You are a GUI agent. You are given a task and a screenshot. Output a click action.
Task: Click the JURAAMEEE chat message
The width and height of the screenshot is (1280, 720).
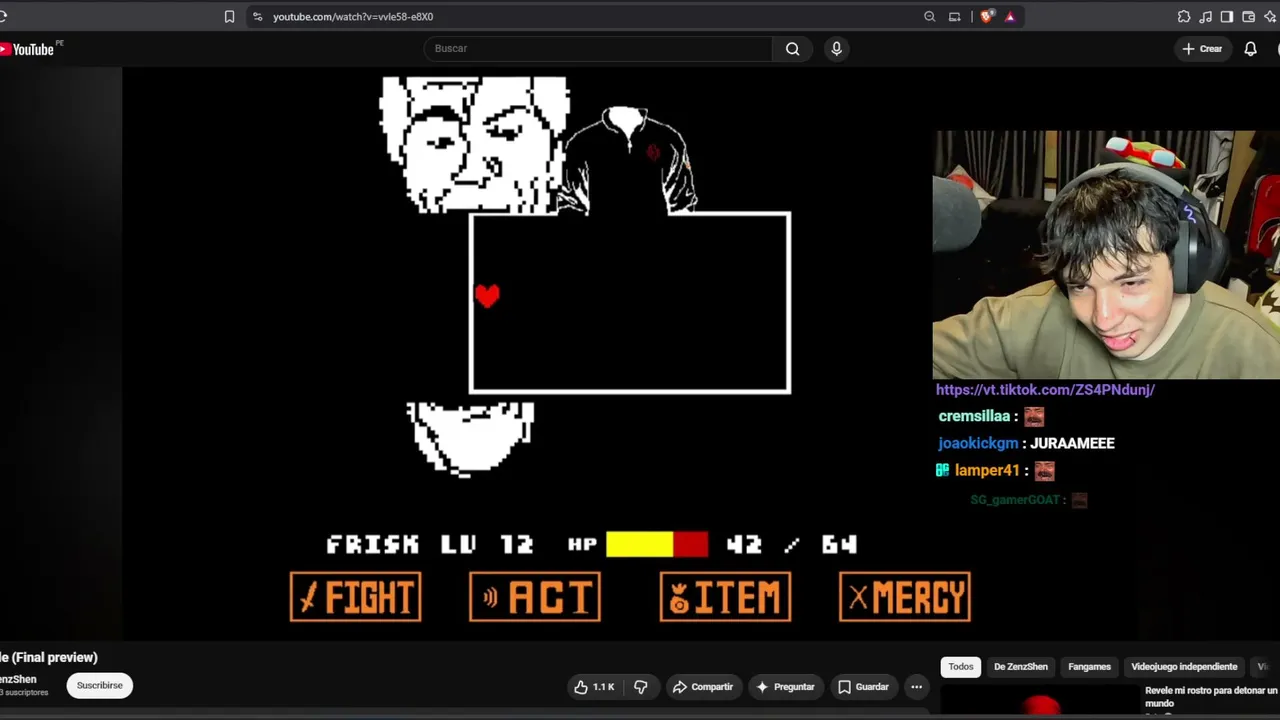(1072, 443)
